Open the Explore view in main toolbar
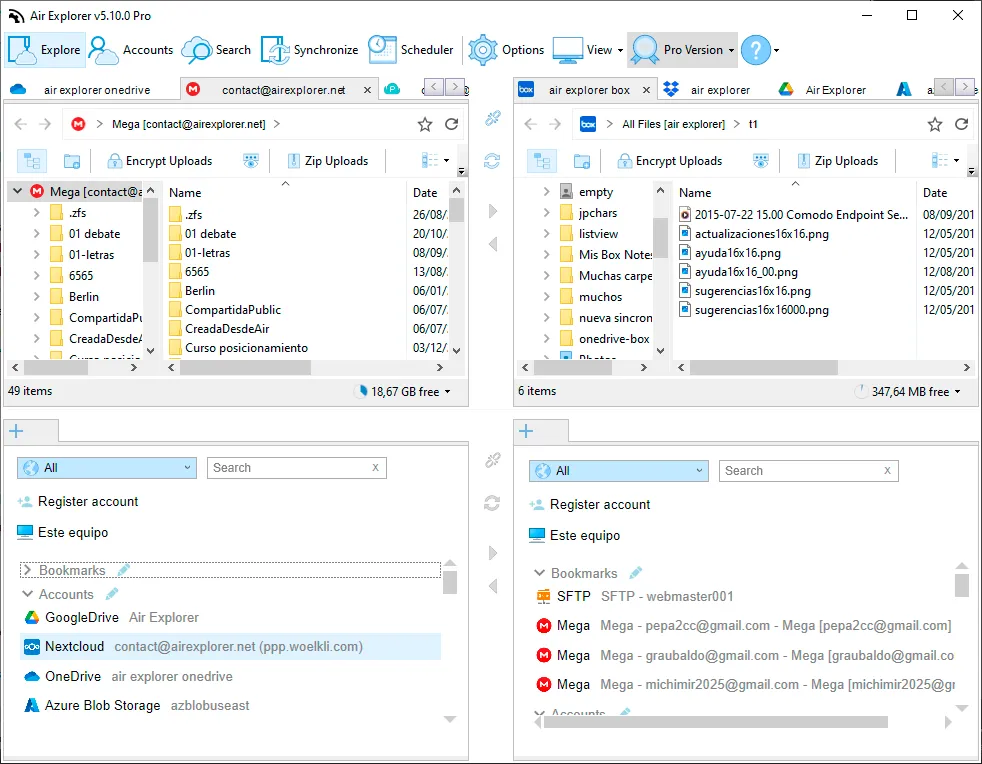 [44, 50]
